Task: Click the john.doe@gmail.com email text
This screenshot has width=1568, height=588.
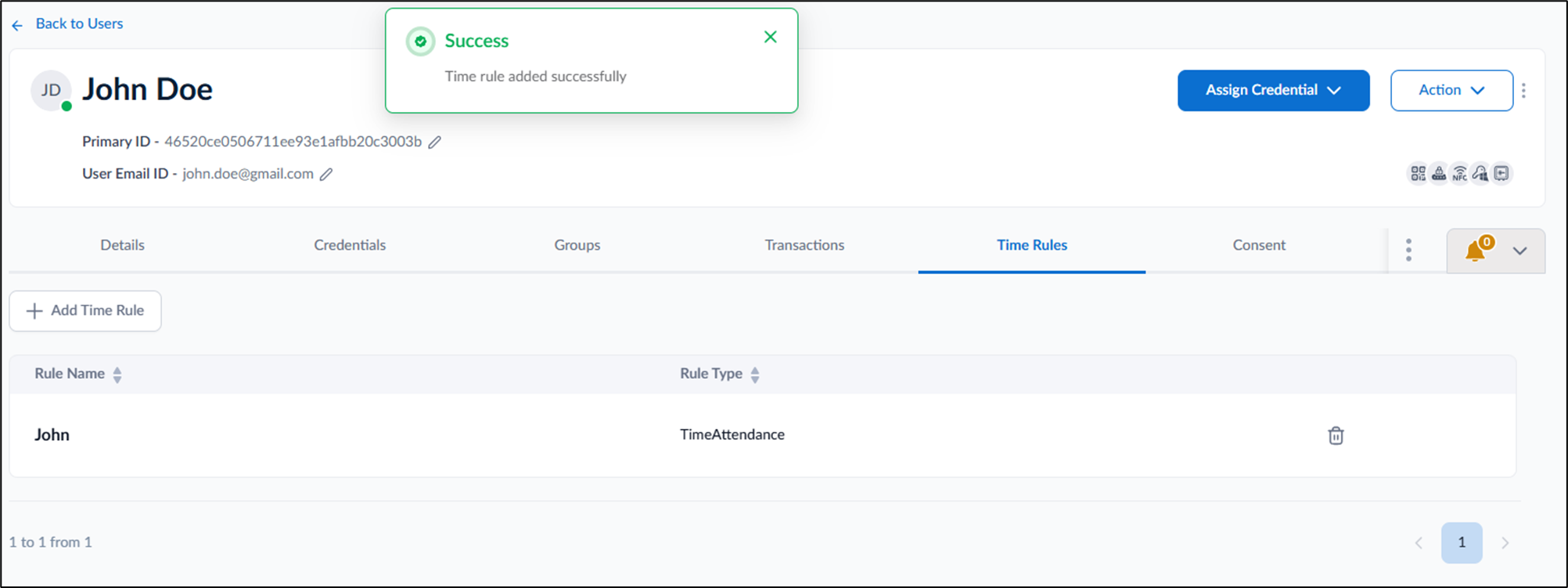Action: pos(248,174)
